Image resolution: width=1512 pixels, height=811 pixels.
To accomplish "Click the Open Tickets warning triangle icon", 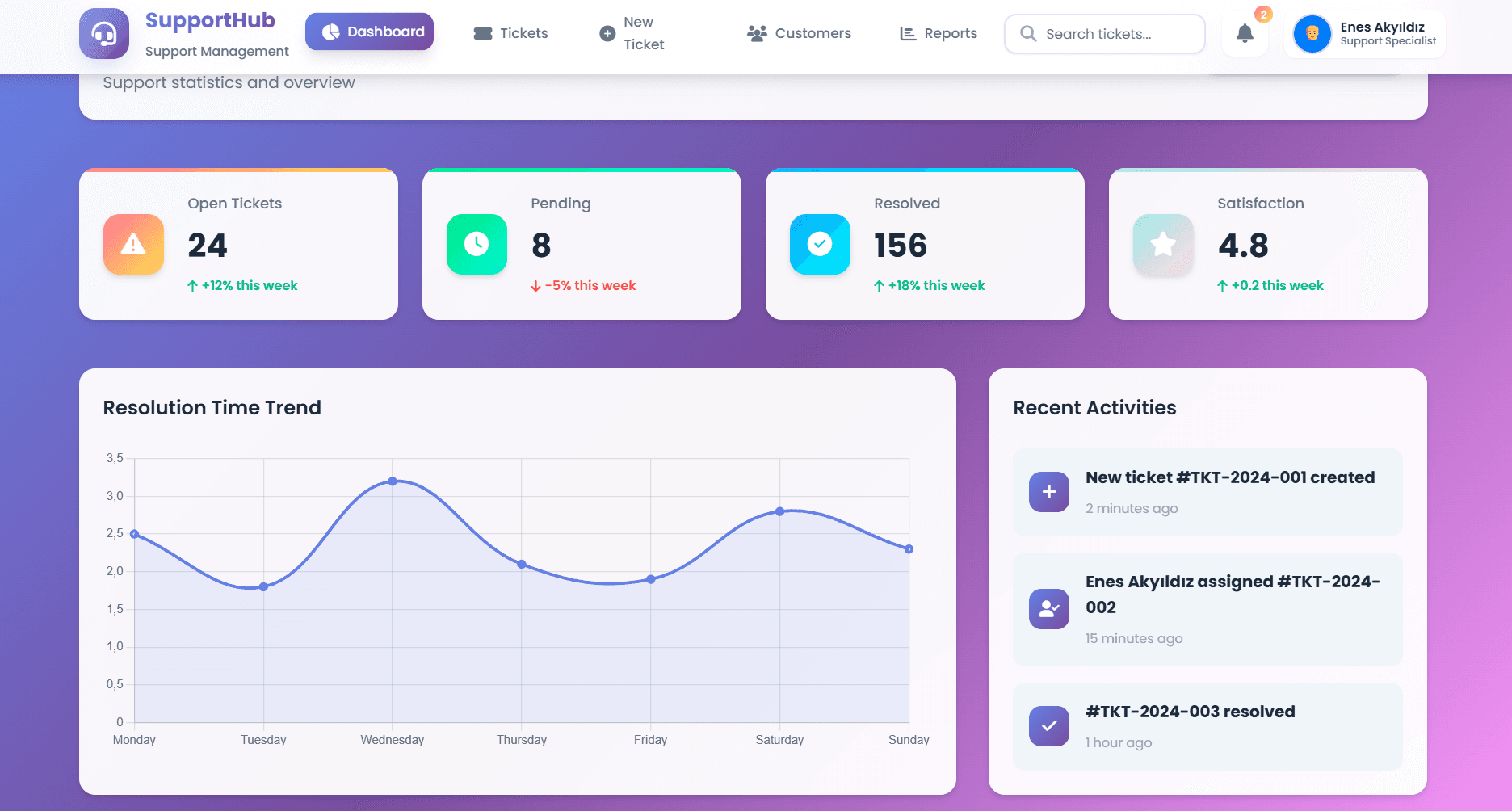I will point(133,244).
